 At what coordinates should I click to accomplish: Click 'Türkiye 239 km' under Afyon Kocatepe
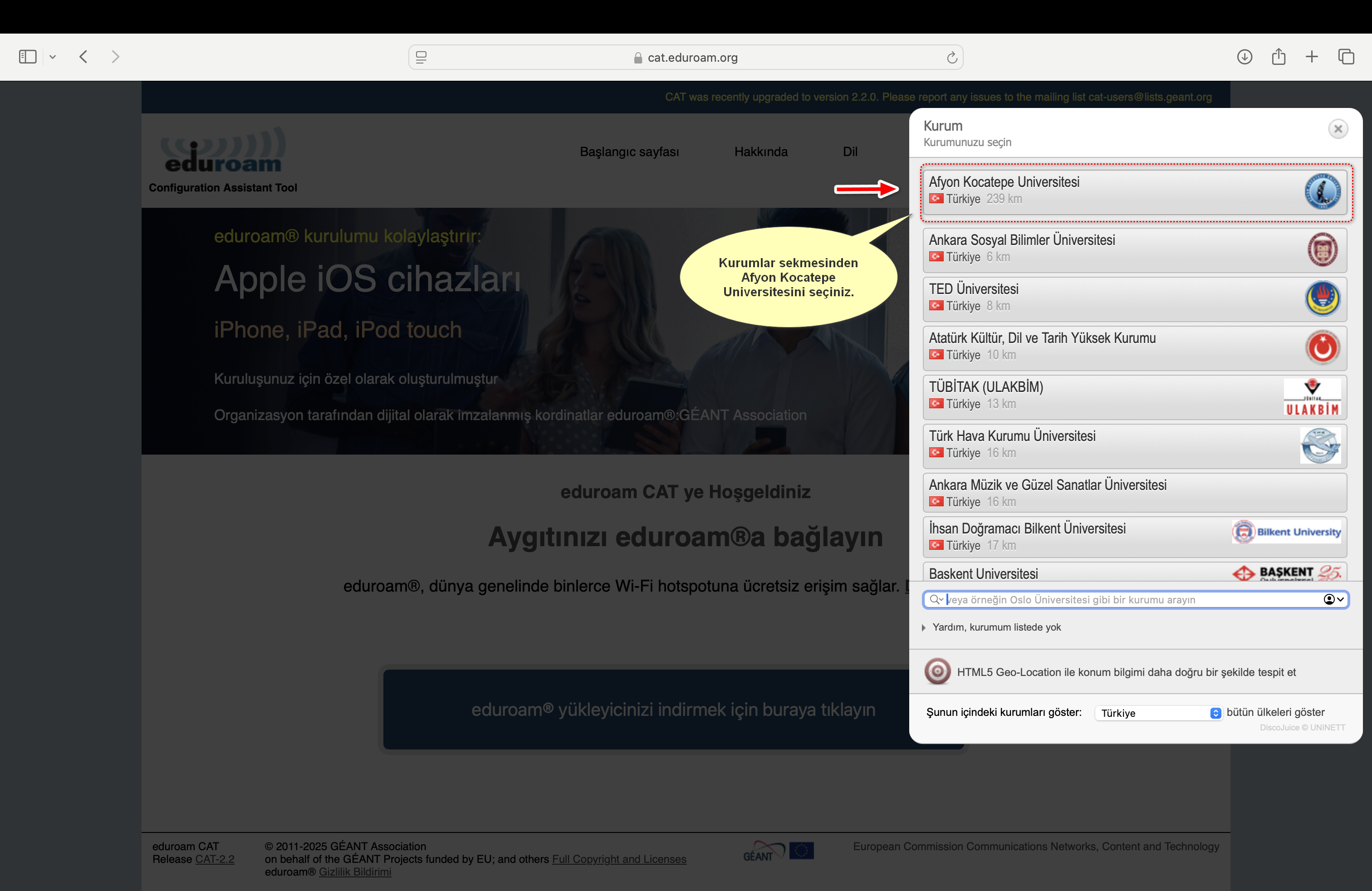point(975,199)
